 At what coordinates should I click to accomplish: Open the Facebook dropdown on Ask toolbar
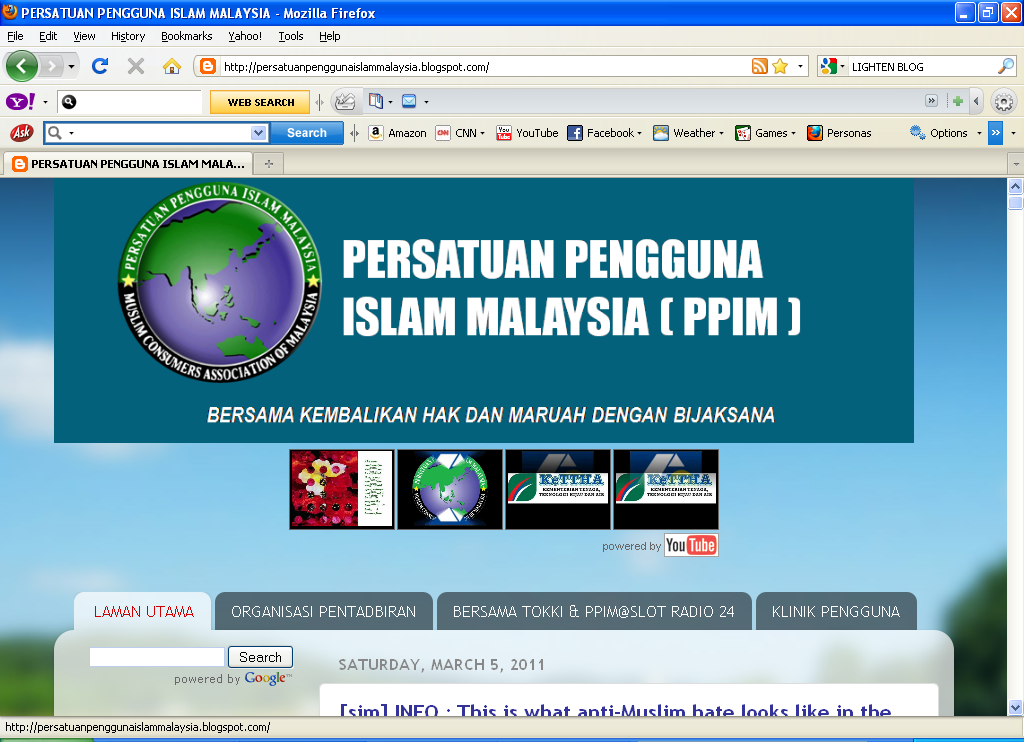click(639, 133)
